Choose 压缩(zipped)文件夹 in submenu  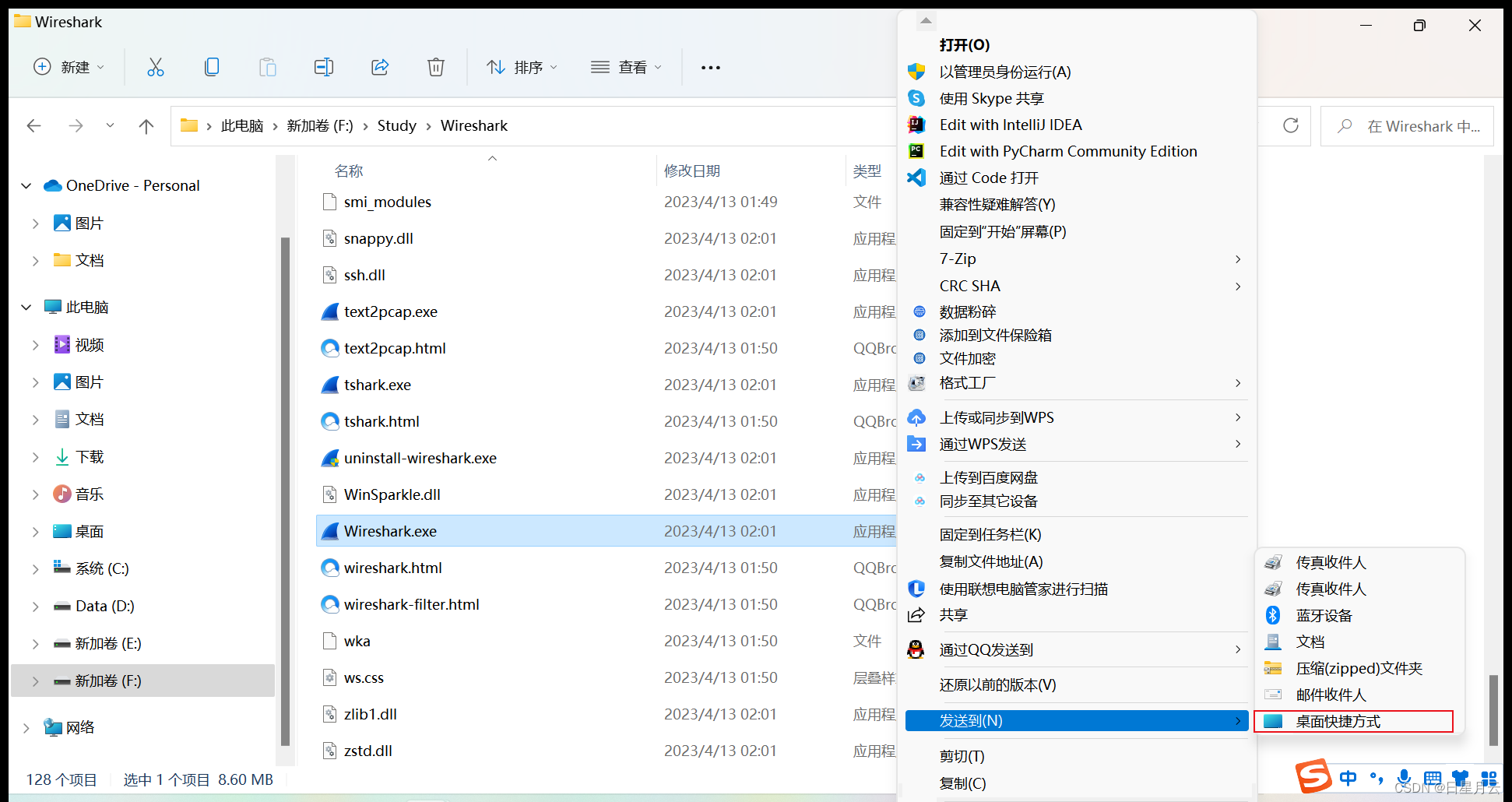pos(1359,668)
